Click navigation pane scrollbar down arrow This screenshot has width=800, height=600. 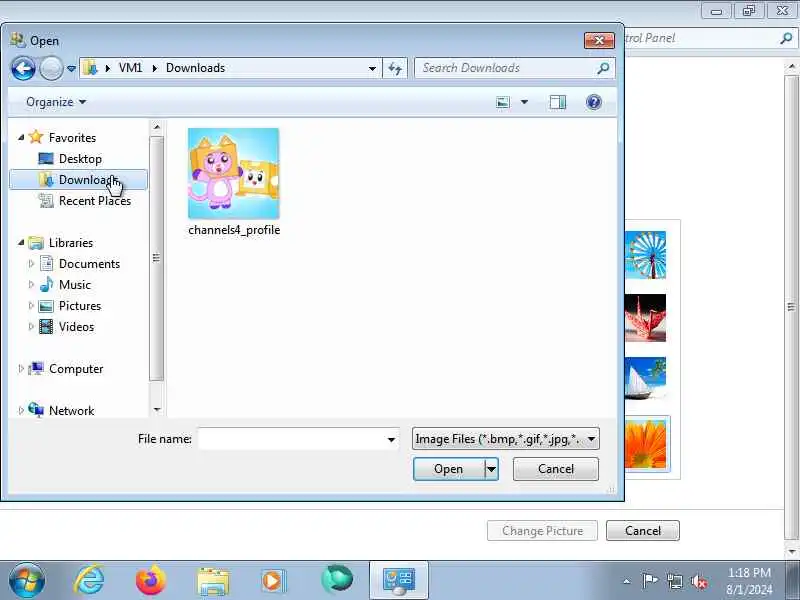click(x=157, y=409)
